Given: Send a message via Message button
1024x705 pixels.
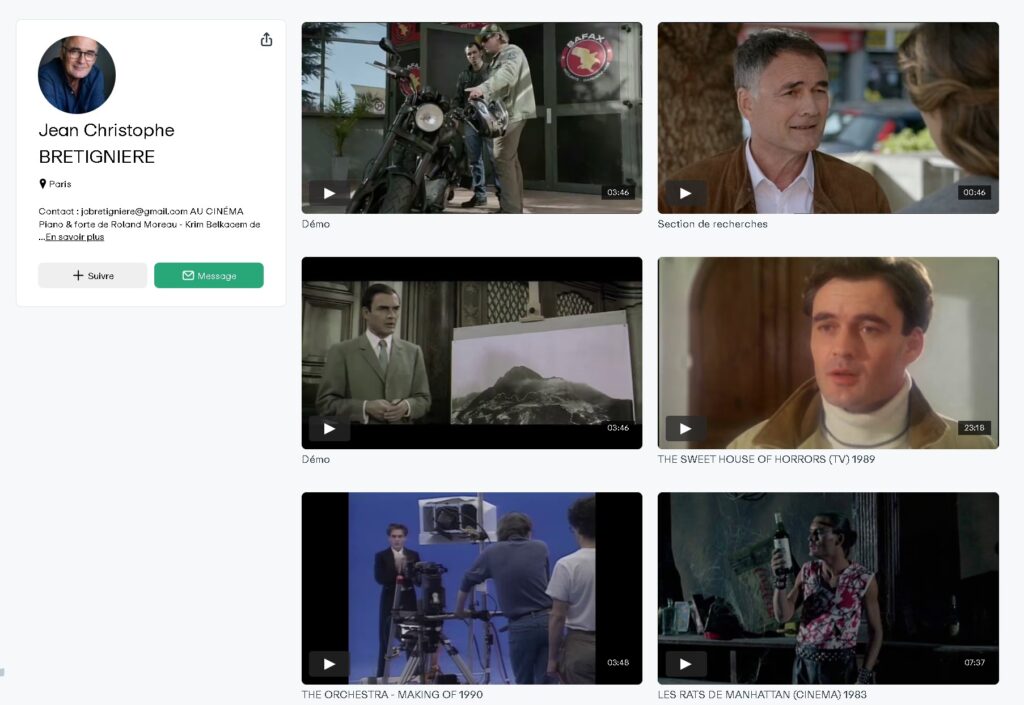Looking at the screenshot, I should pos(209,276).
